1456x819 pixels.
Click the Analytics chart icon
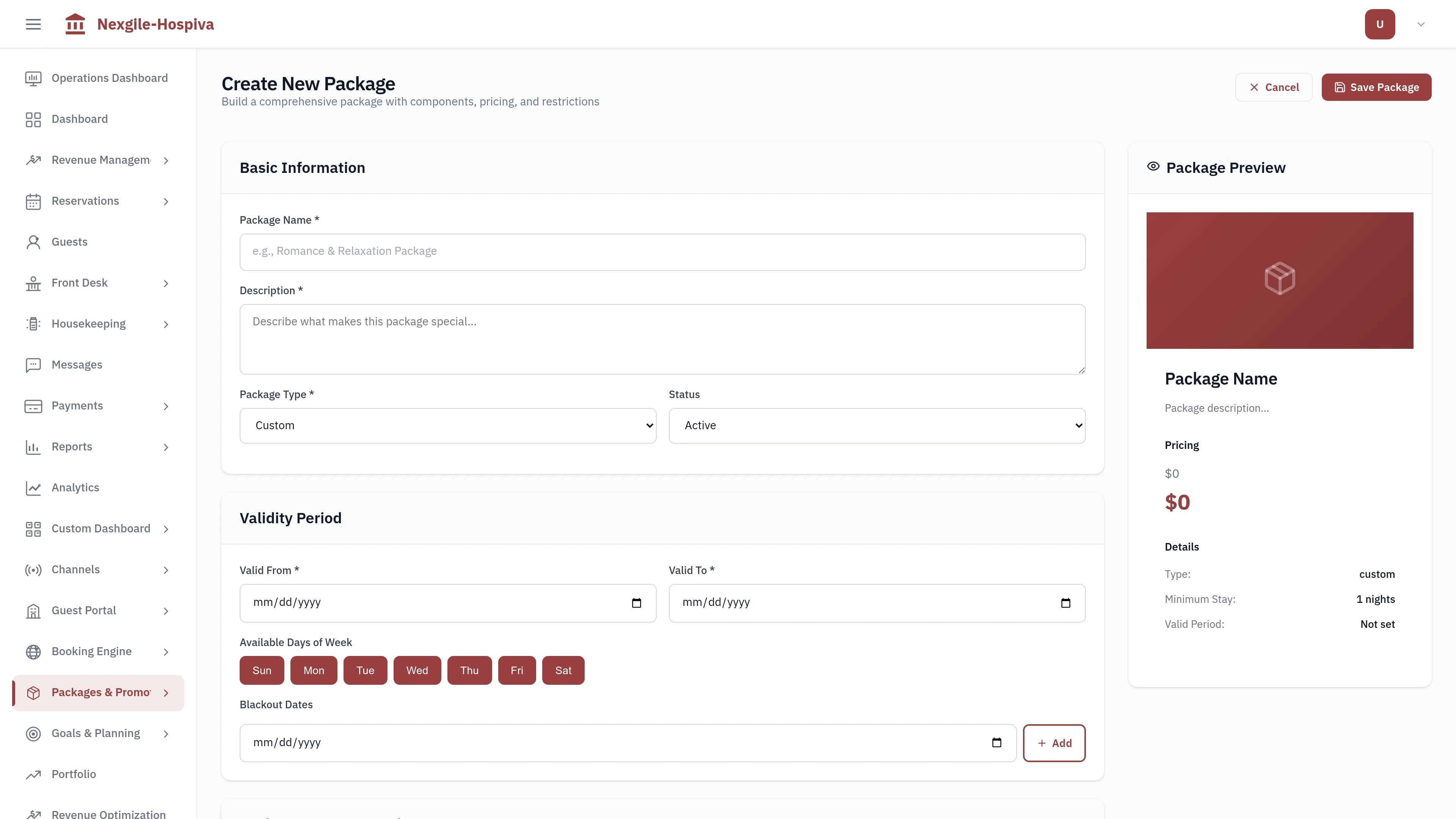(x=32, y=487)
